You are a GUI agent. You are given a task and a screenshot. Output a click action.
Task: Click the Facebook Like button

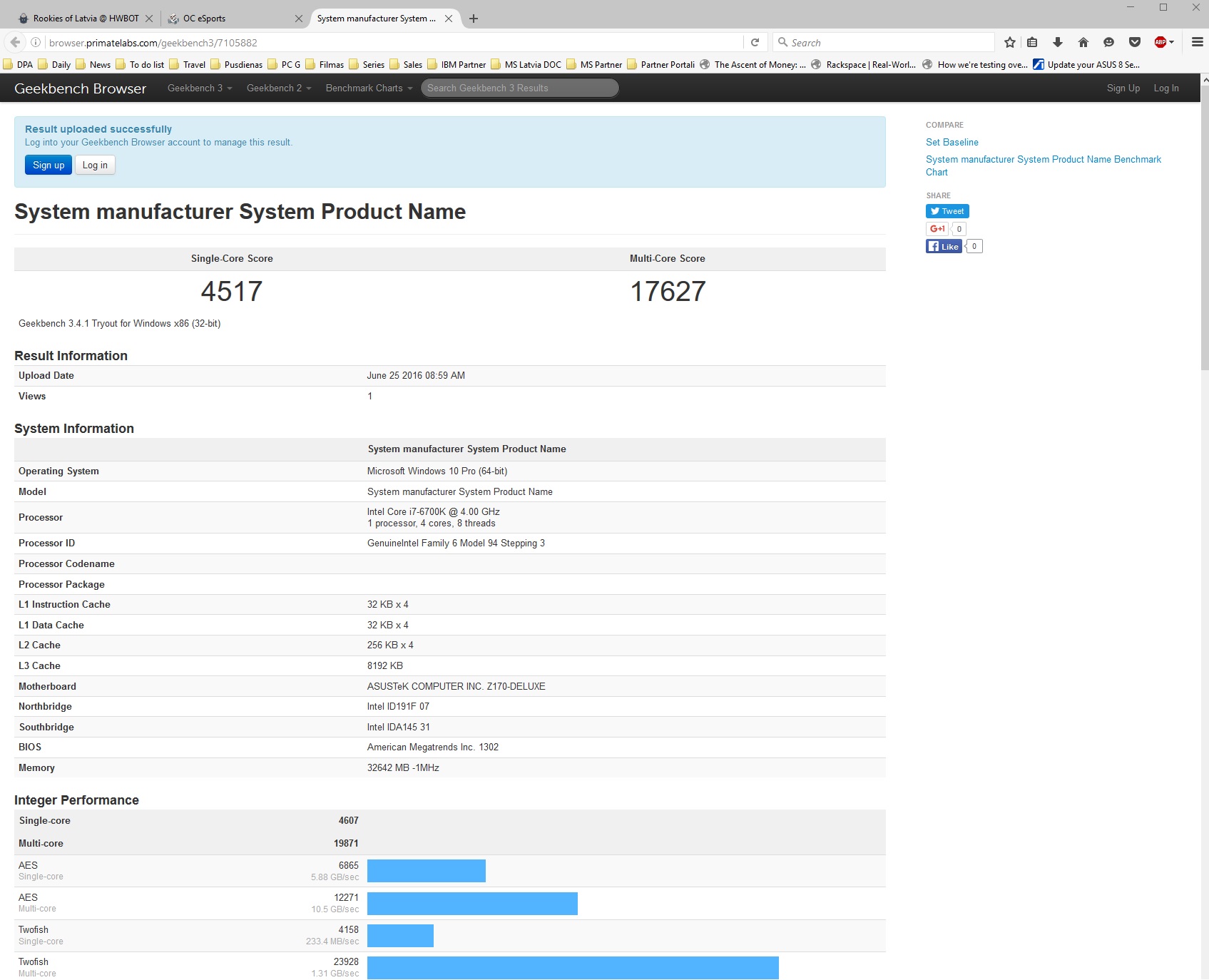944,246
